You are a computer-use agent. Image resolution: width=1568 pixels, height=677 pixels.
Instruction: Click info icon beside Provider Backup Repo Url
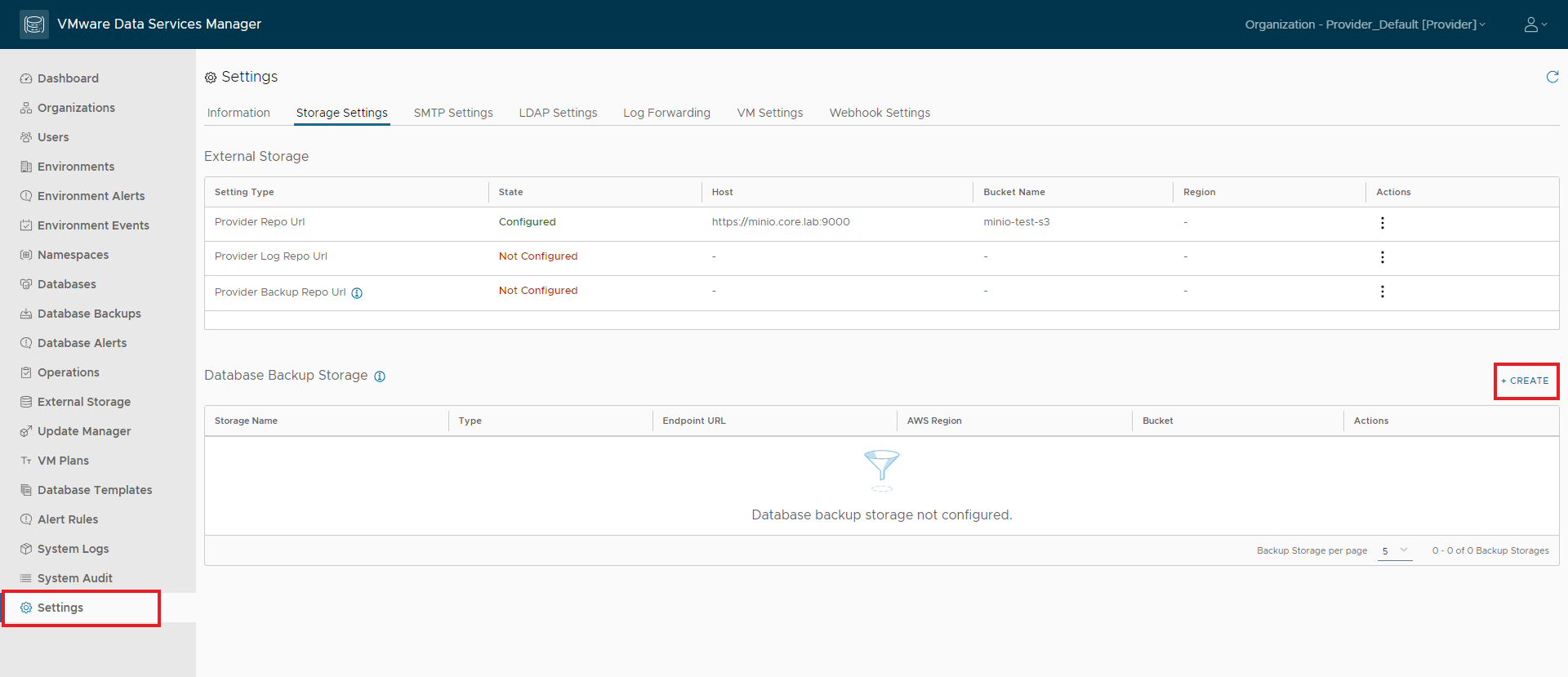357,293
